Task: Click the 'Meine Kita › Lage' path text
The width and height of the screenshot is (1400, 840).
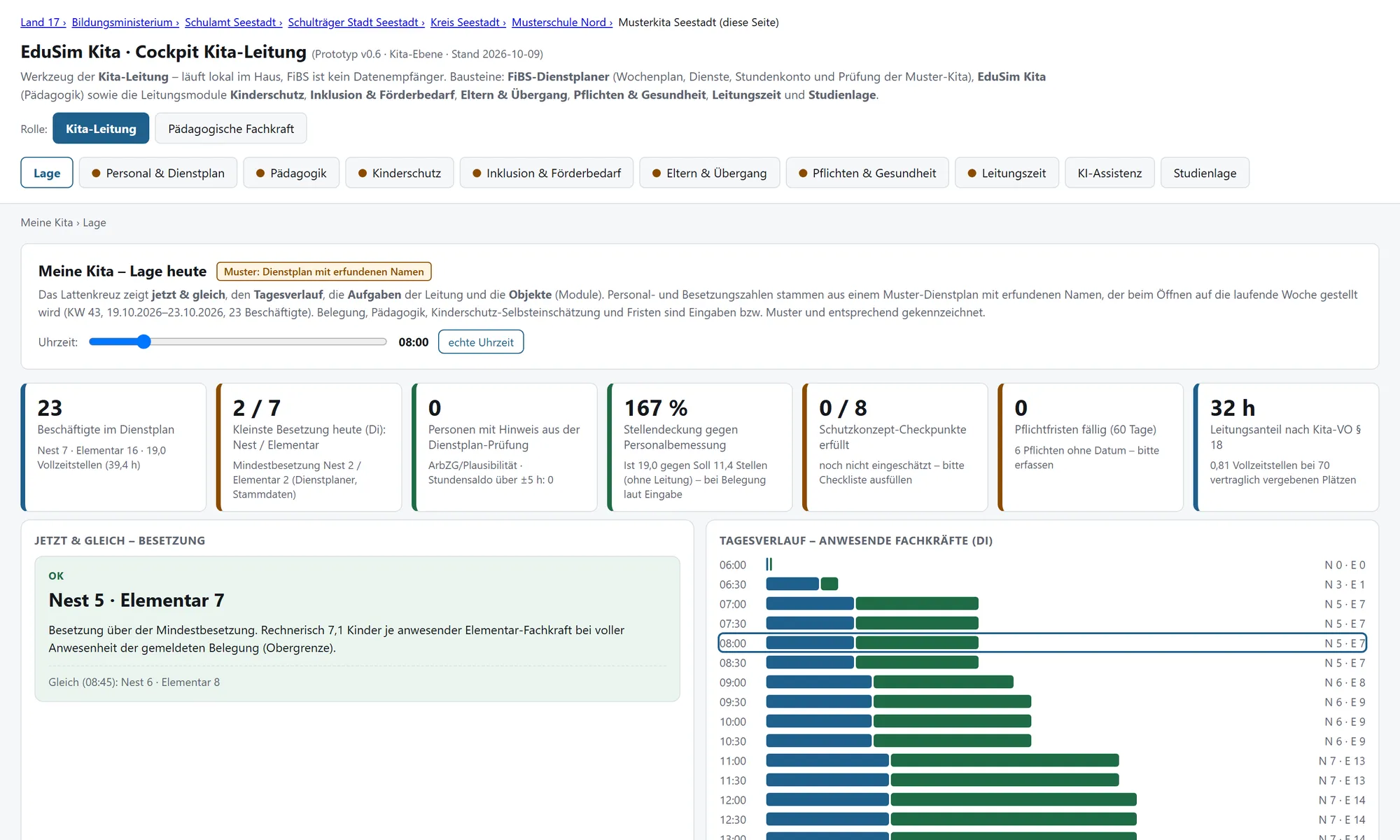Action: (64, 223)
